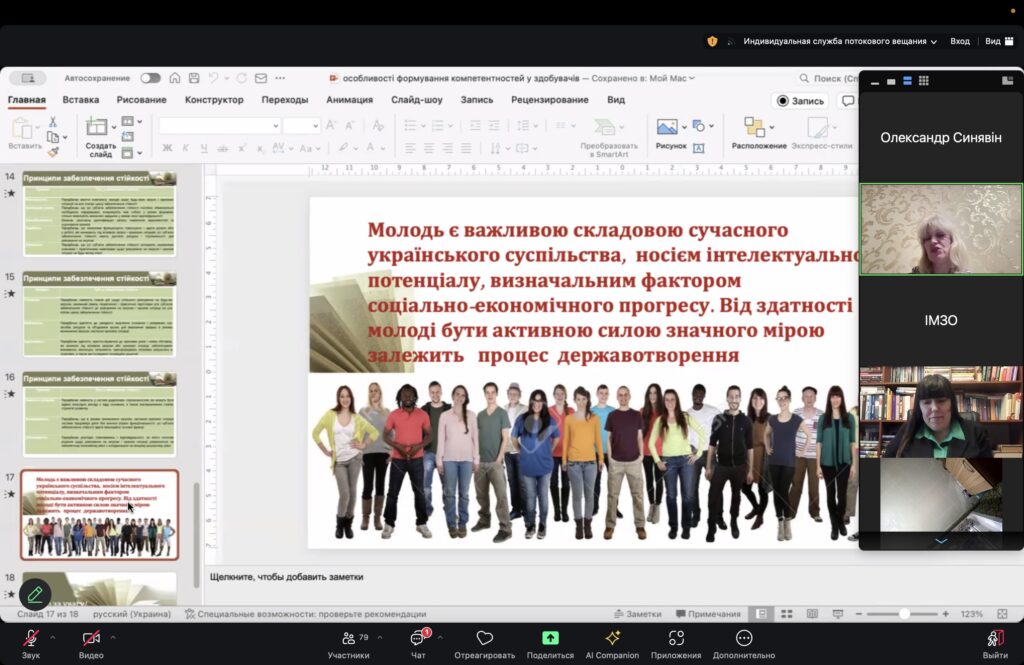
Task: Click the green annotation pencil button
Action: (x=35, y=594)
